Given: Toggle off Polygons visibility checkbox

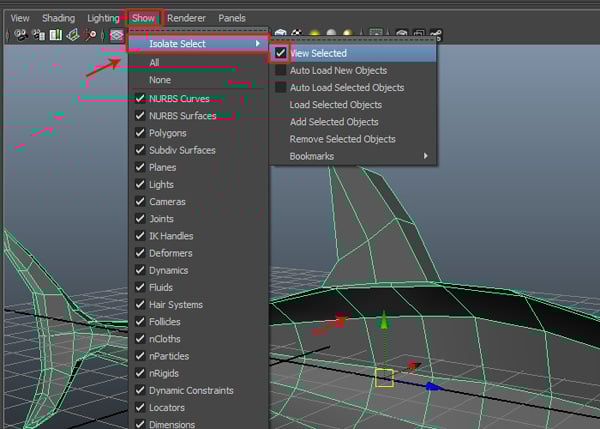Looking at the screenshot, I should 141,133.
